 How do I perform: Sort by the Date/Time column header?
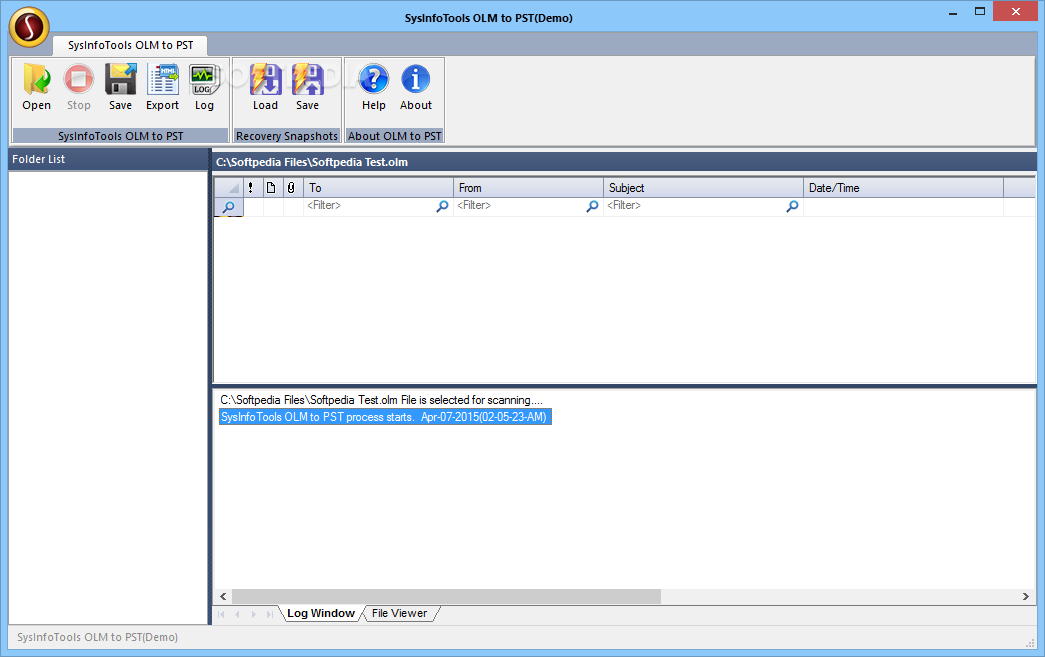point(903,188)
